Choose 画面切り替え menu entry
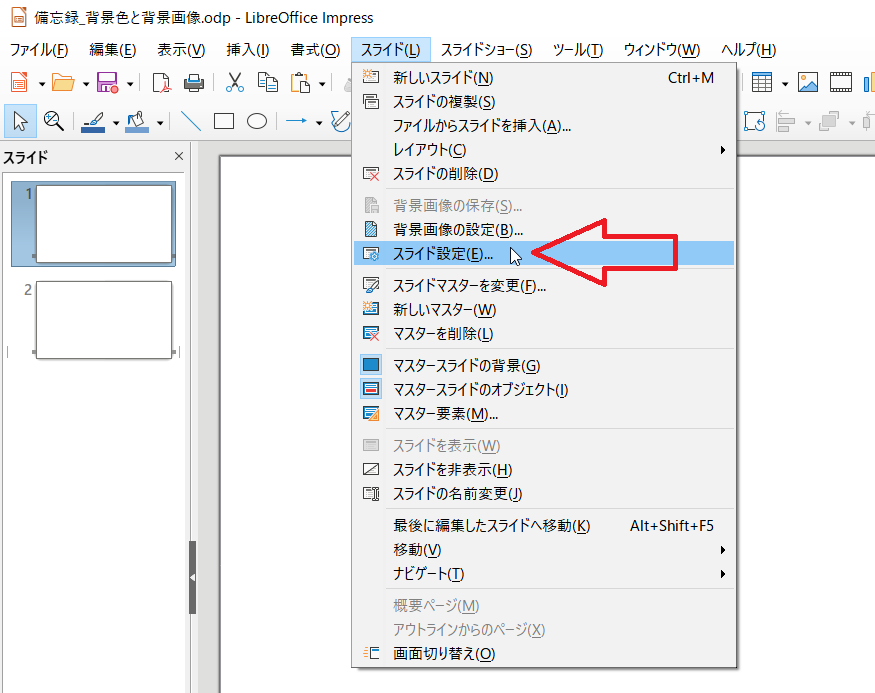The image size is (875, 693). (544, 653)
